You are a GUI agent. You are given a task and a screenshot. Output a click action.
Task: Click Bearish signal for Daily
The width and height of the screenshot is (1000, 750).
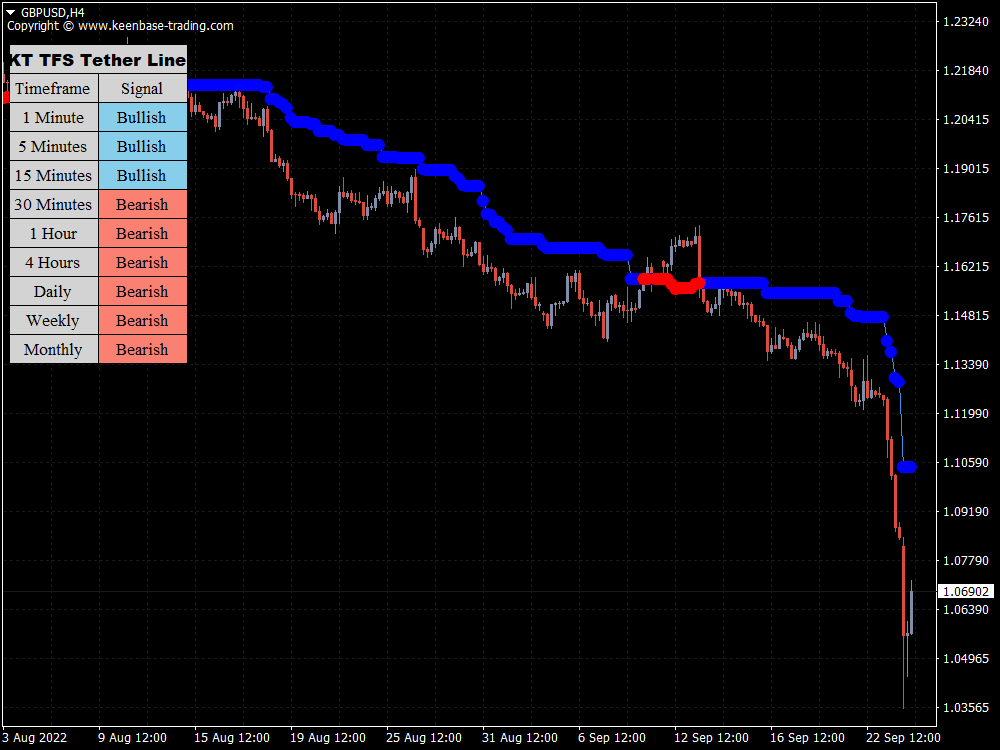click(x=143, y=291)
